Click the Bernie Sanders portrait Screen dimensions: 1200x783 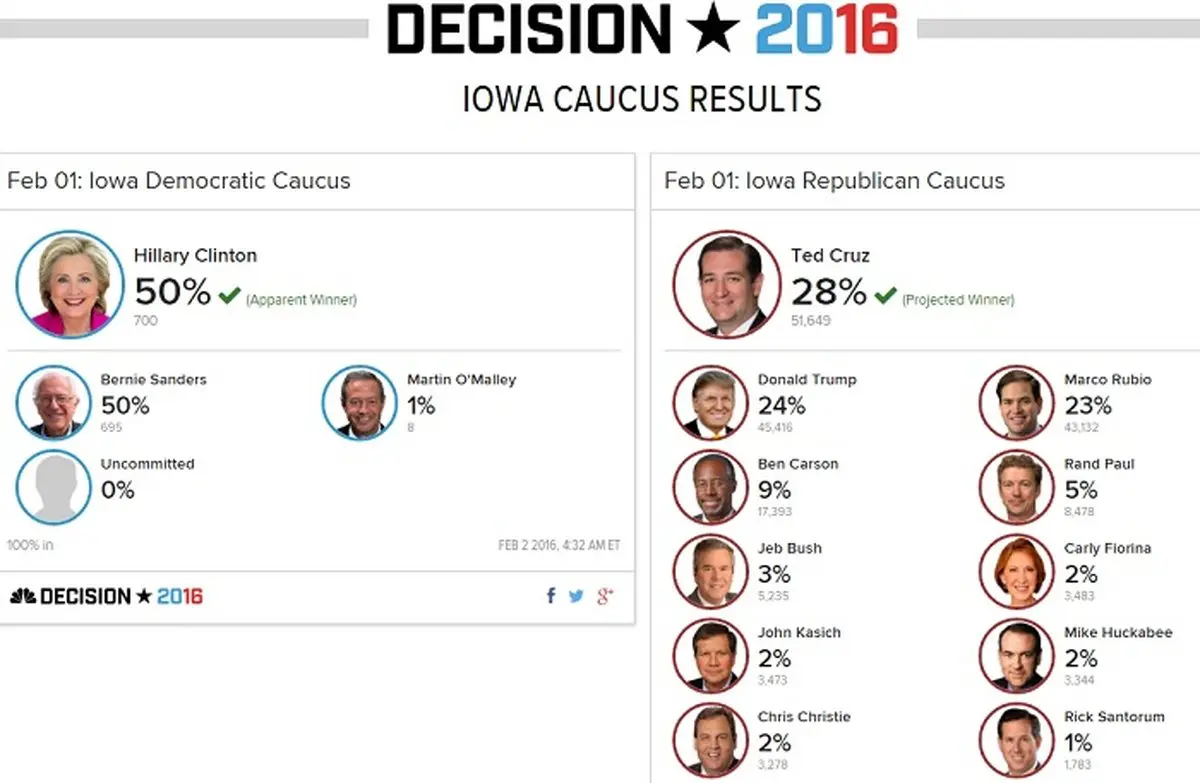pos(54,403)
